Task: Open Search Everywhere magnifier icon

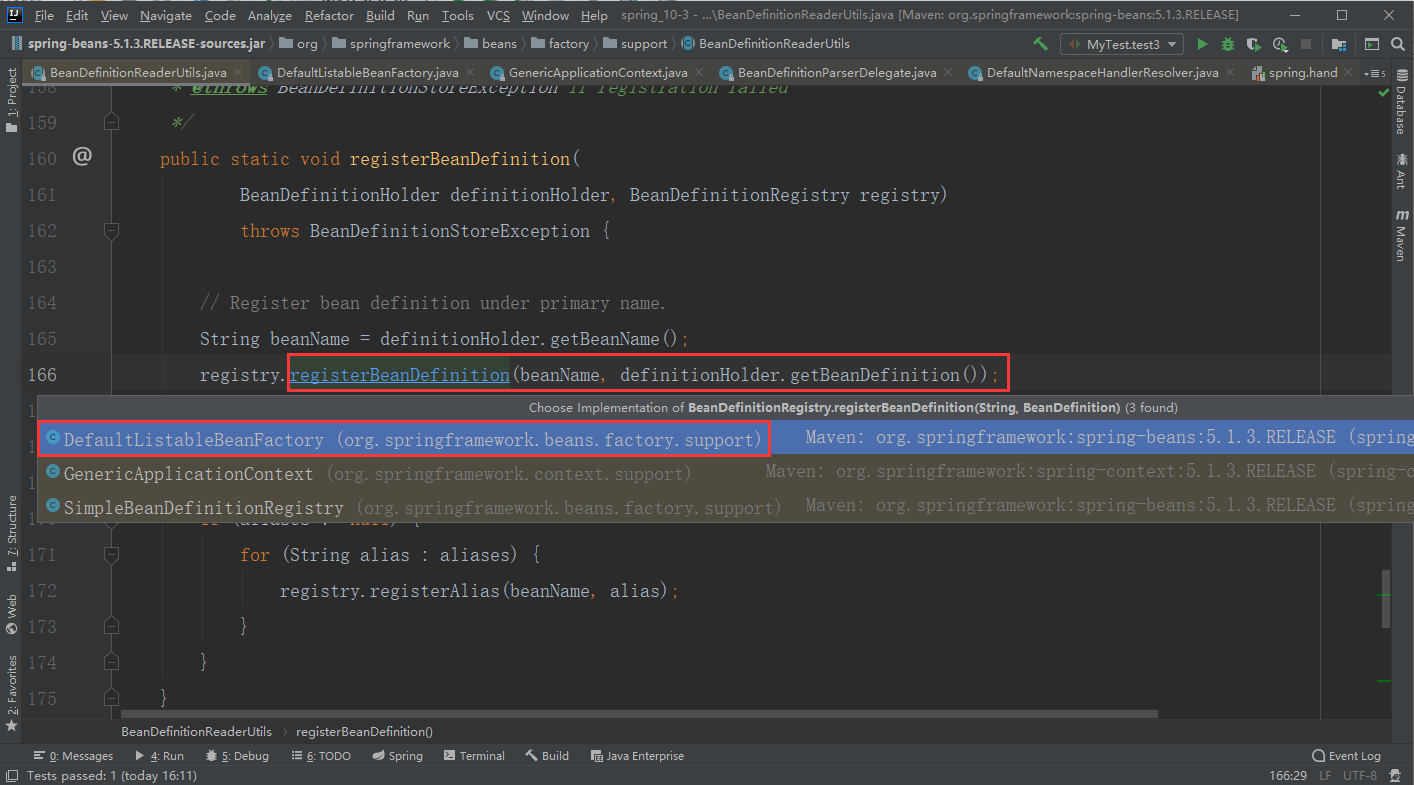Action: [x=1398, y=44]
